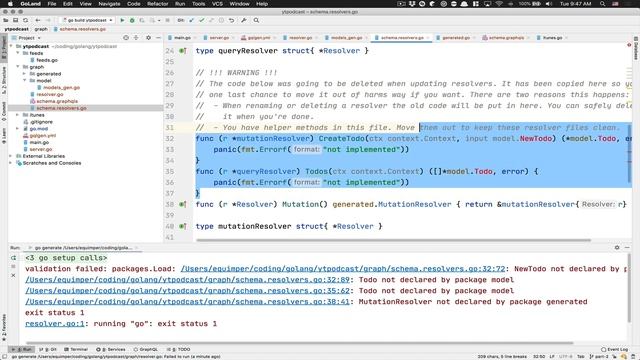Expand External Libraries
This screenshot has width=640, height=360.
click(x=11, y=156)
